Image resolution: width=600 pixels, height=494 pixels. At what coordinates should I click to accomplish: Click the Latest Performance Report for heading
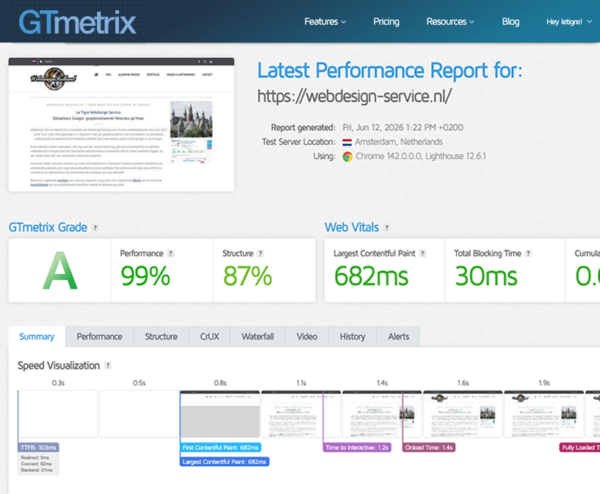point(390,71)
